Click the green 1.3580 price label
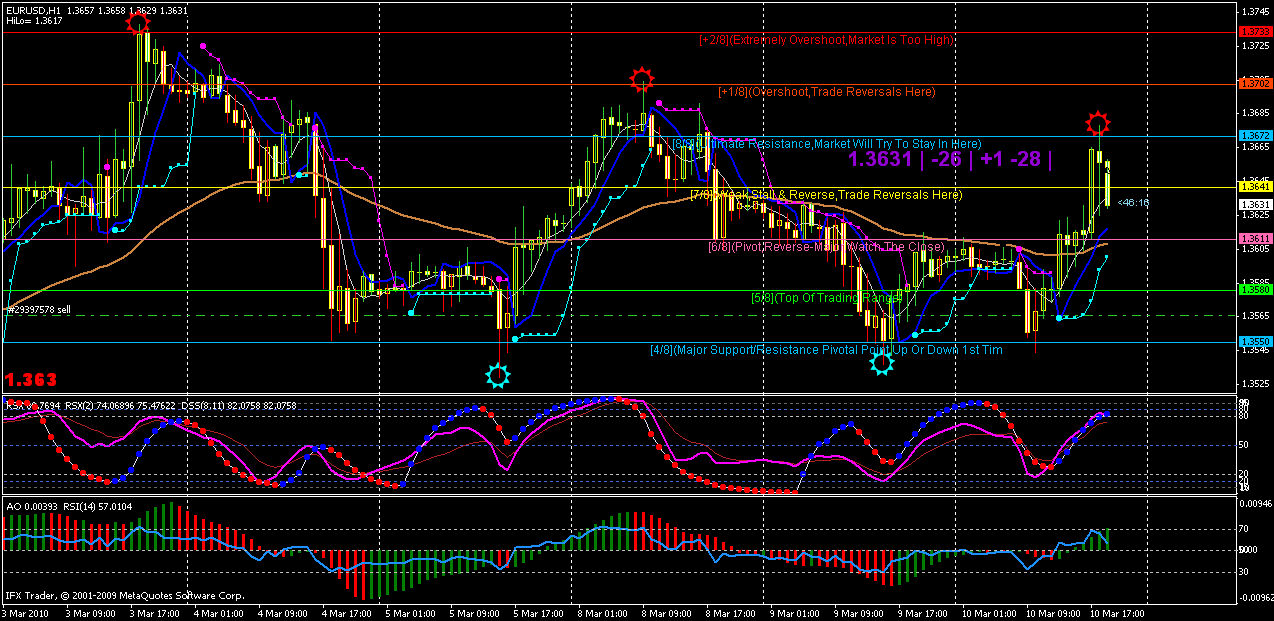This screenshot has height=621, width=1274. (1254, 290)
